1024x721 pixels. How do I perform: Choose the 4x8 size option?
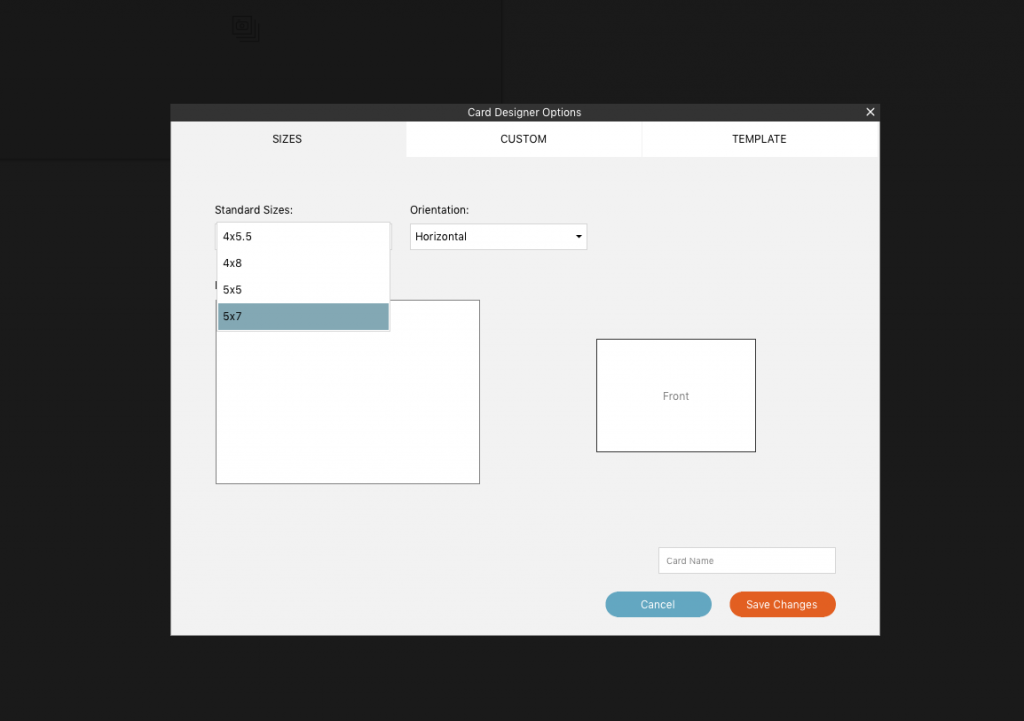[303, 263]
